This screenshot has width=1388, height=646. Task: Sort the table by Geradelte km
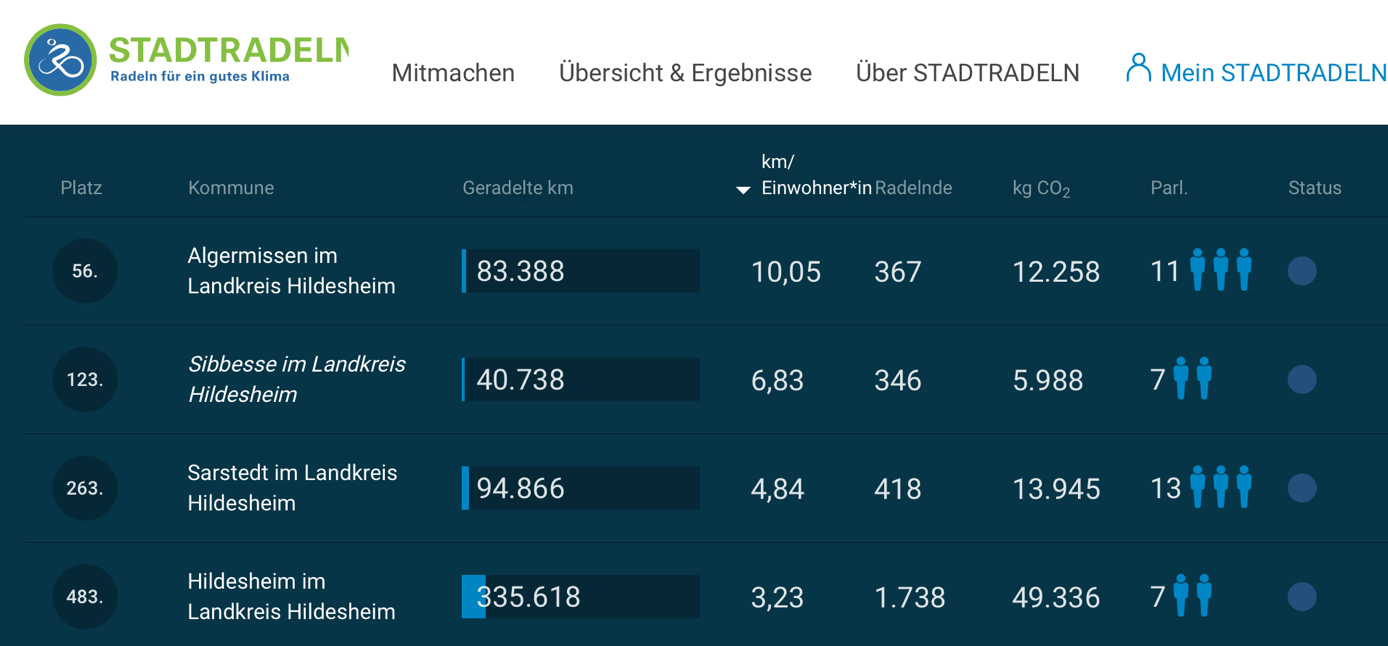[x=517, y=188]
